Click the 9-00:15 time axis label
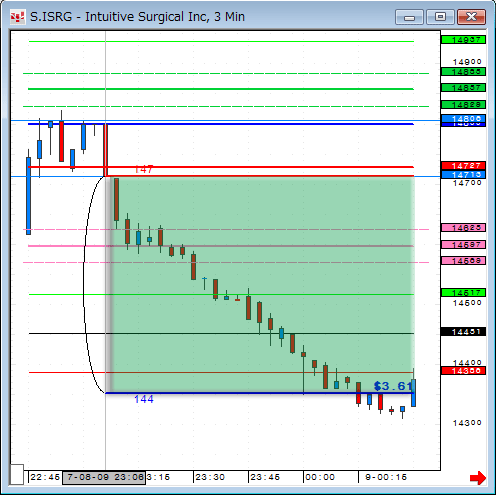 point(386,477)
